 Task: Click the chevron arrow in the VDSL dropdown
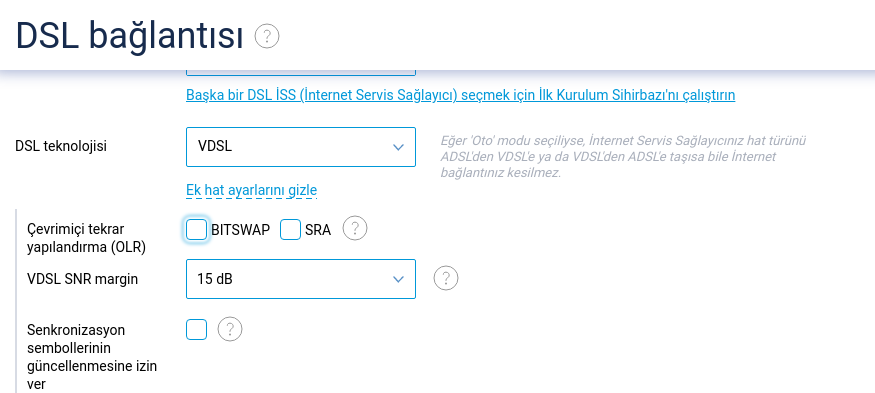(x=398, y=147)
